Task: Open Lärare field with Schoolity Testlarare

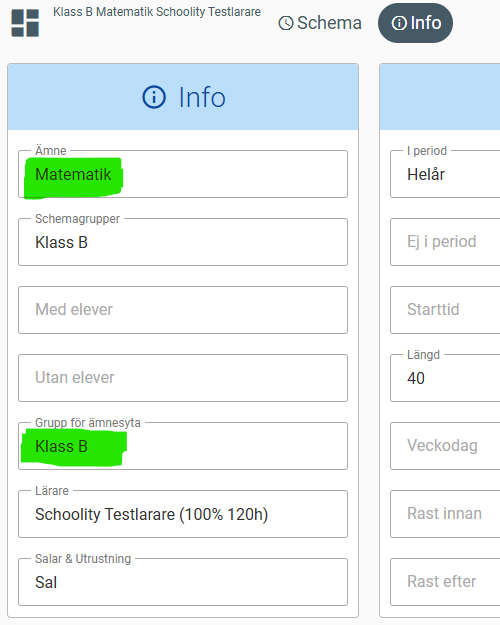Action: coord(183,514)
